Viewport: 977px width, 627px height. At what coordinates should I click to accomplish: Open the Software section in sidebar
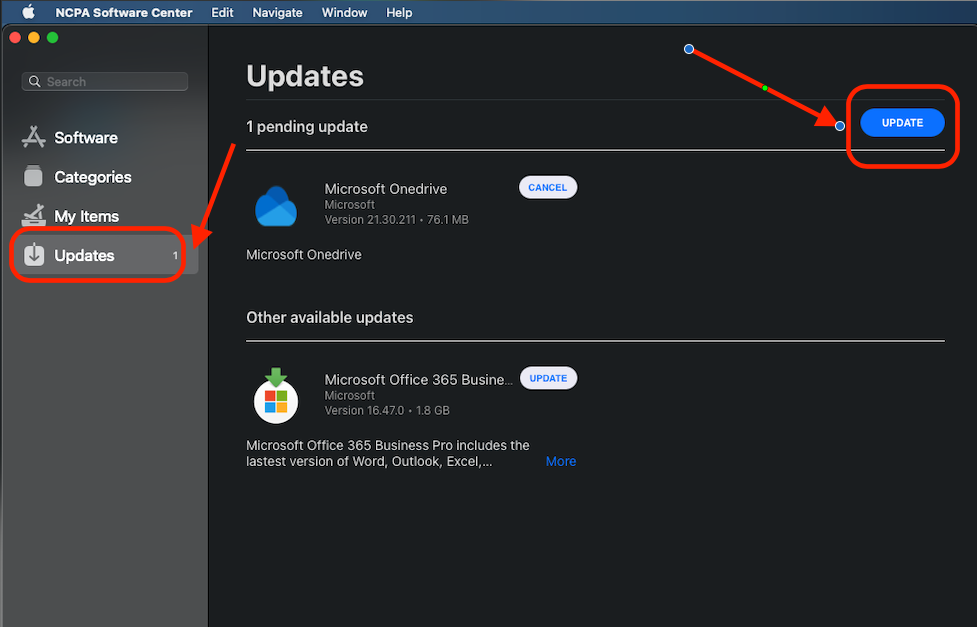[85, 138]
